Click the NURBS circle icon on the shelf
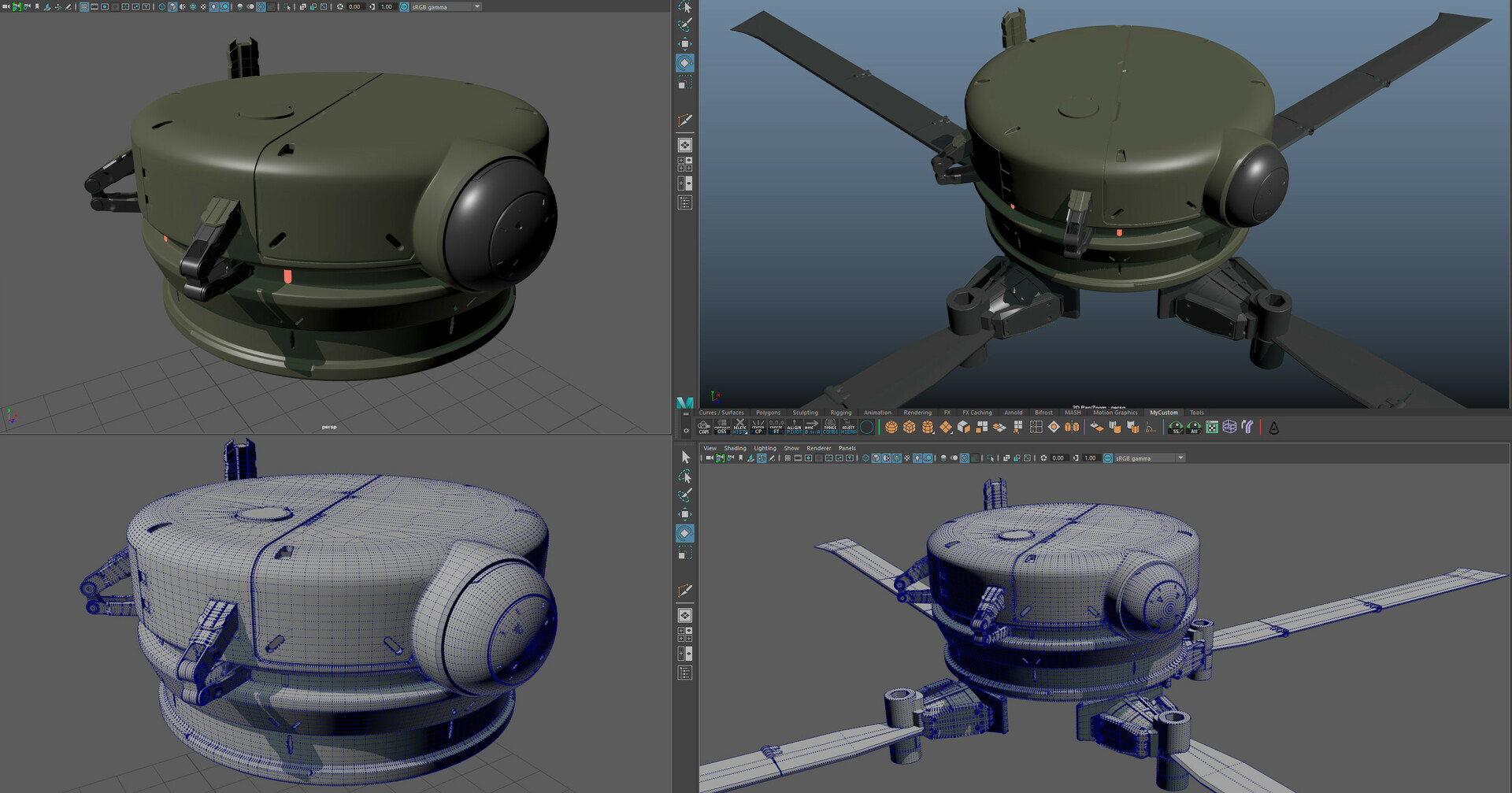This screenshot has width=1512, height=793. [866, 427]
